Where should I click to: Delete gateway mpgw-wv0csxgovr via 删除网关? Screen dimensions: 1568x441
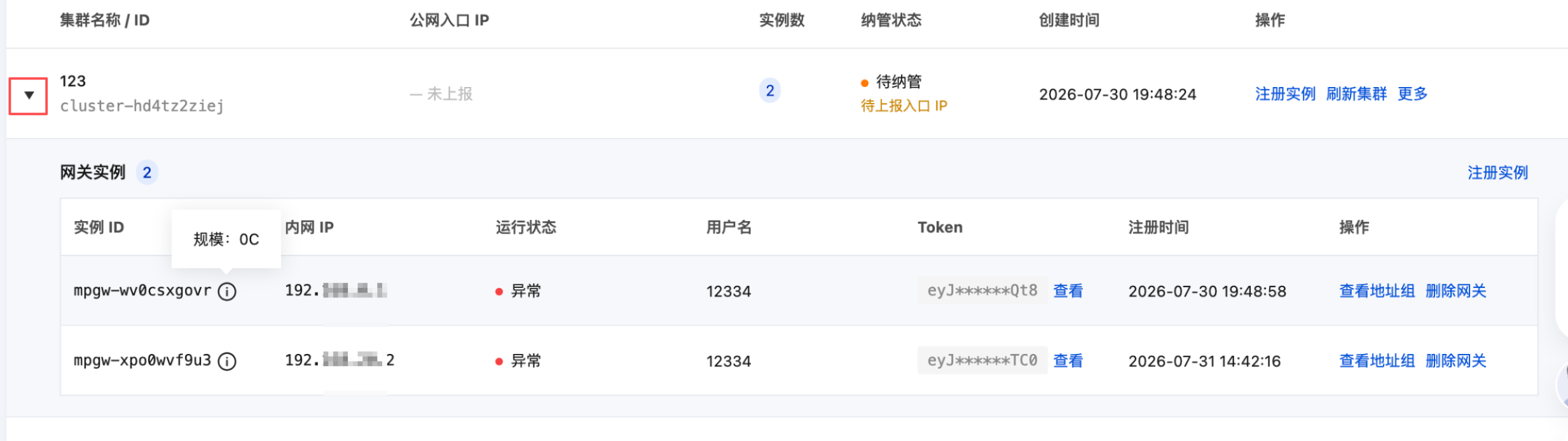tap(1456, 291)
